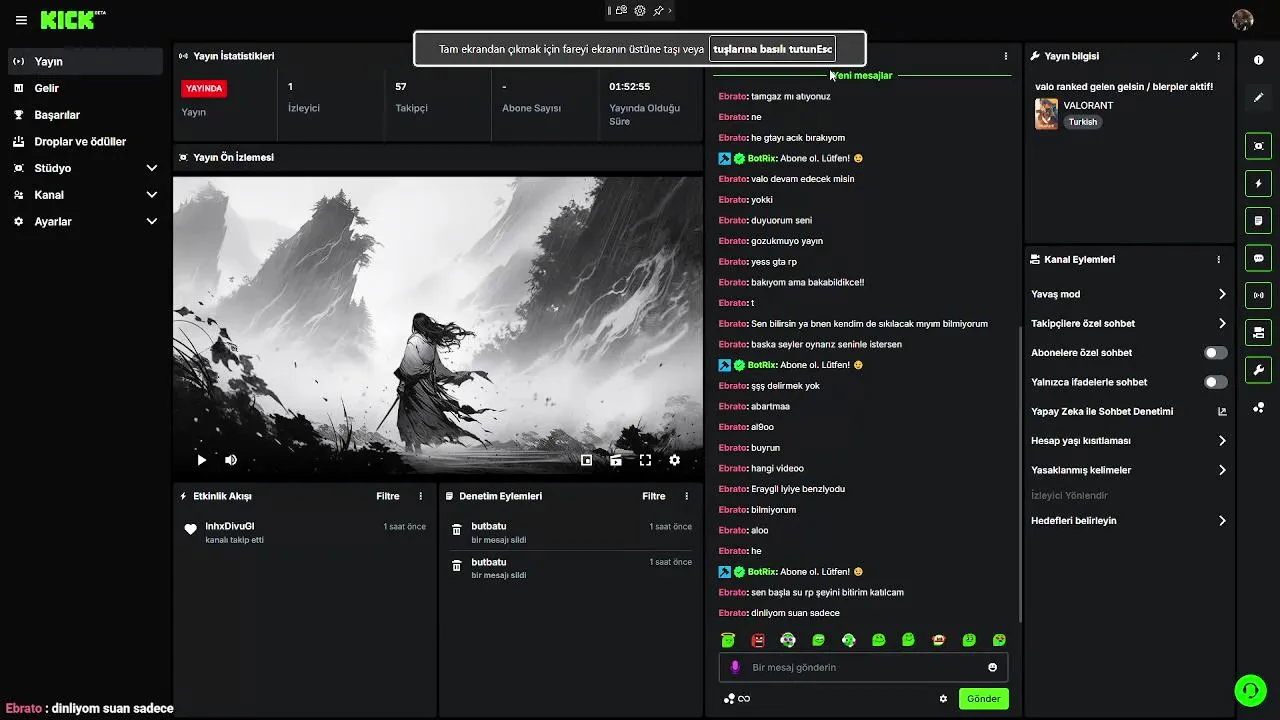Focus the Bir mesaj gönderin input field
The height and width of the screenshot is (720, 1280).
click(x=863, y=667)
